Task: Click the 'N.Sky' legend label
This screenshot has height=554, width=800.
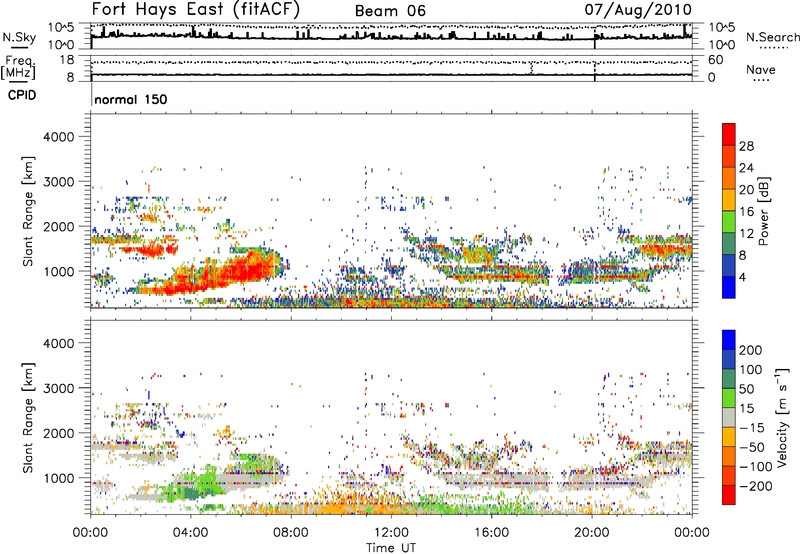Action: [19, 37]
